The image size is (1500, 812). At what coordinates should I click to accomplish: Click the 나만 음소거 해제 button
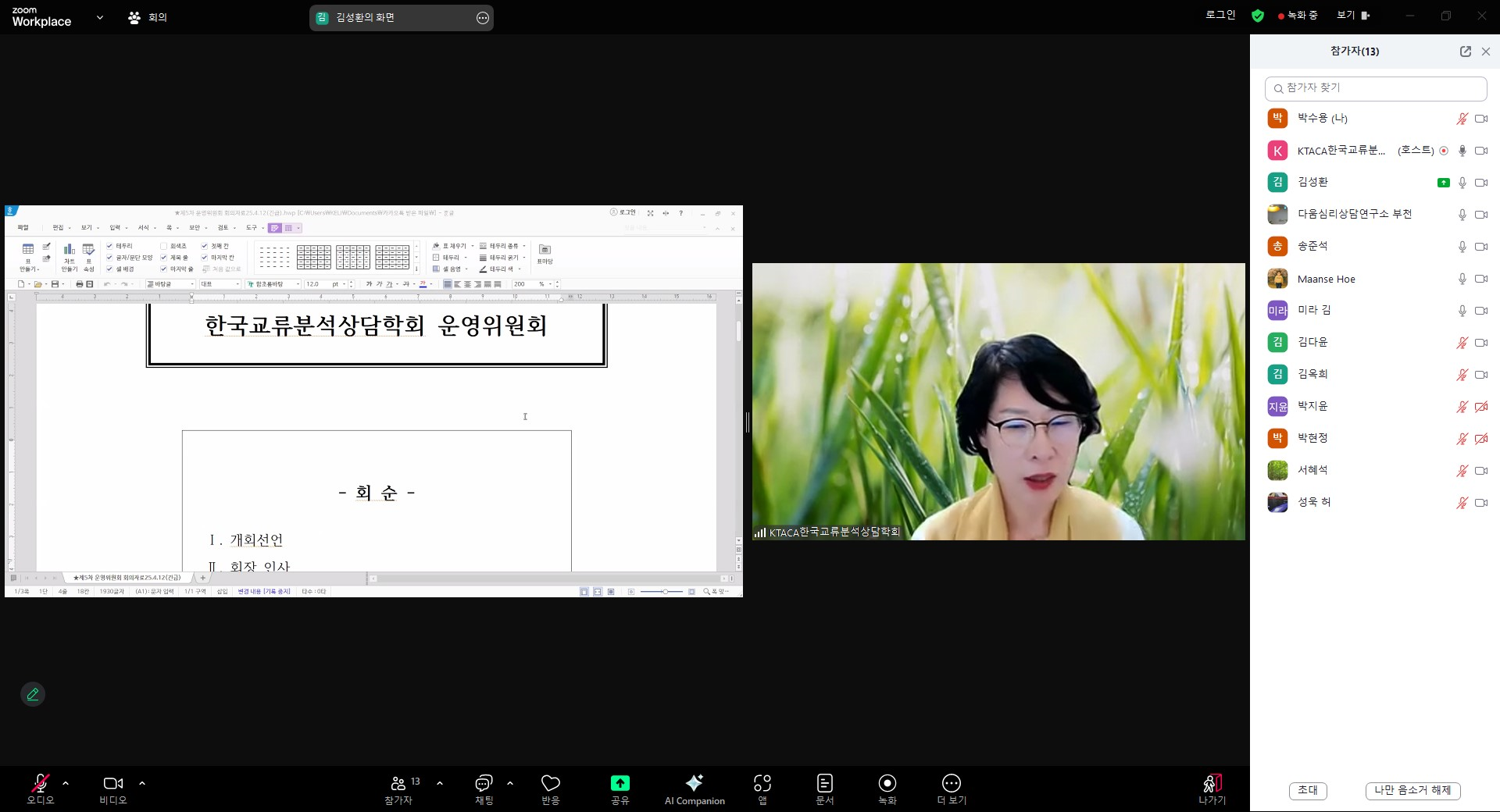coord(1412,790)
